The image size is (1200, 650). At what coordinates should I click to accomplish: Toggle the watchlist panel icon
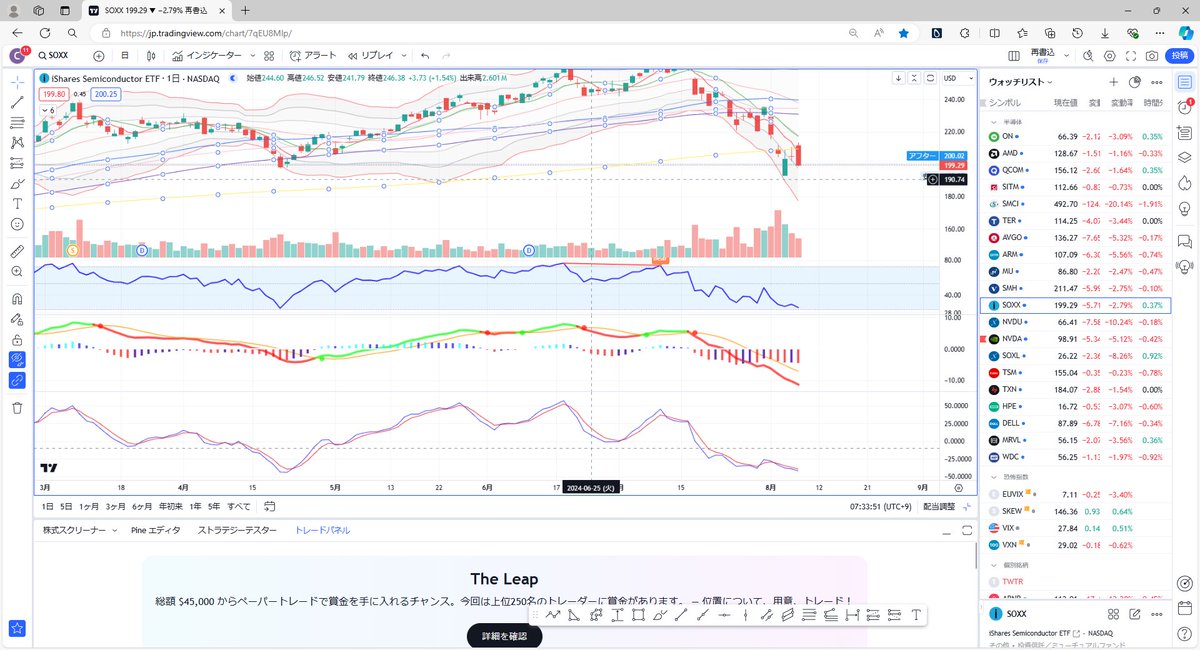click(x=1185, y=81)
